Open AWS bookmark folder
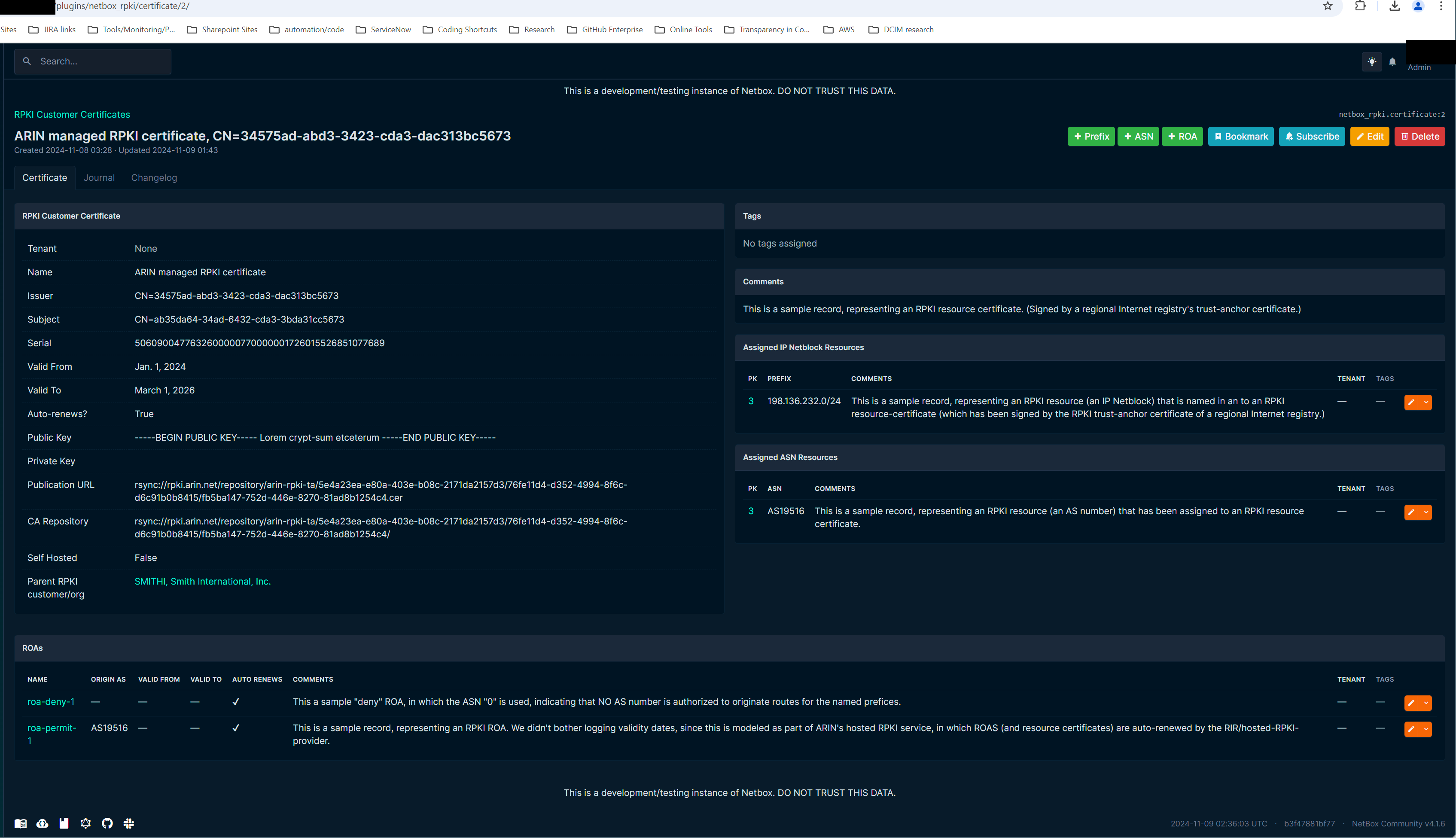Screen dimensions: 1456x838 (x=839, y=29)
